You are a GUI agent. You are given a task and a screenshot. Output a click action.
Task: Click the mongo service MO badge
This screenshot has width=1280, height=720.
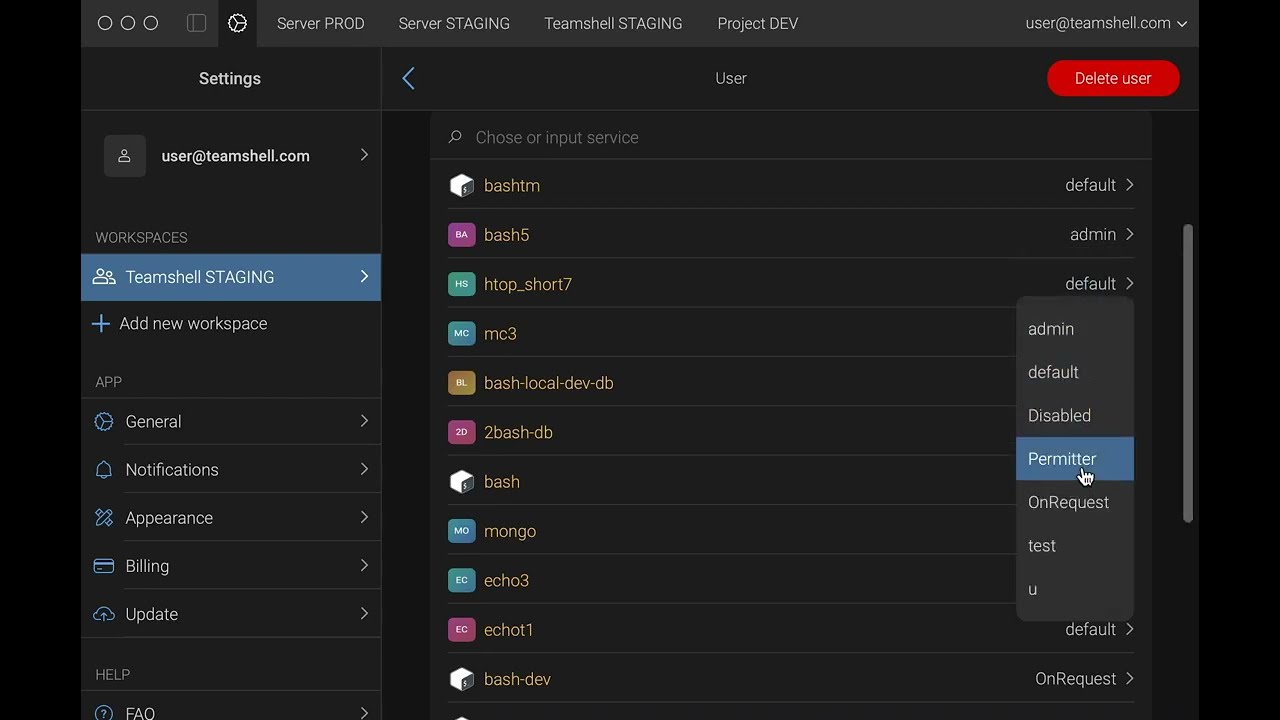click(461, 531)
